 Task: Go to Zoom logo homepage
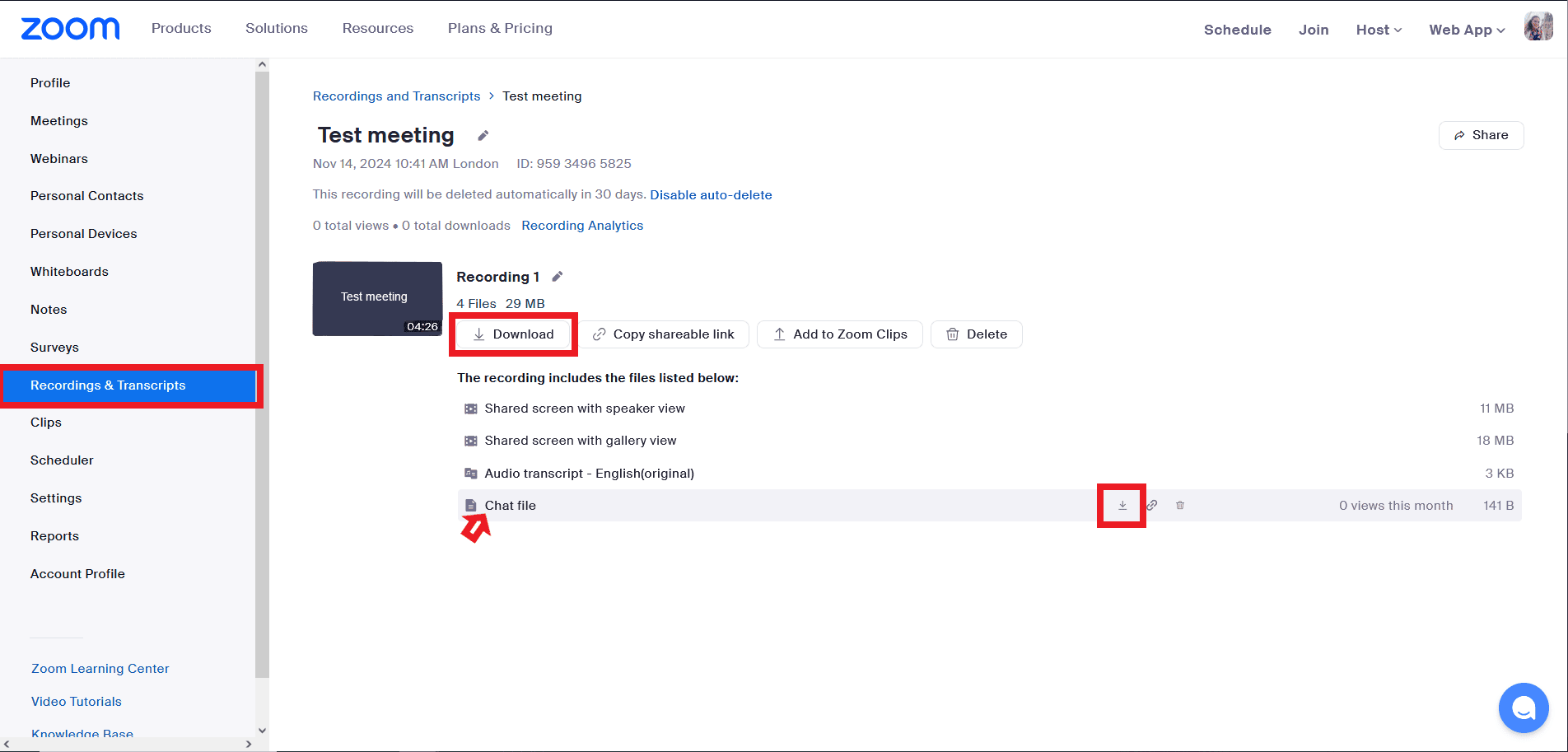(x=70, y=29)
